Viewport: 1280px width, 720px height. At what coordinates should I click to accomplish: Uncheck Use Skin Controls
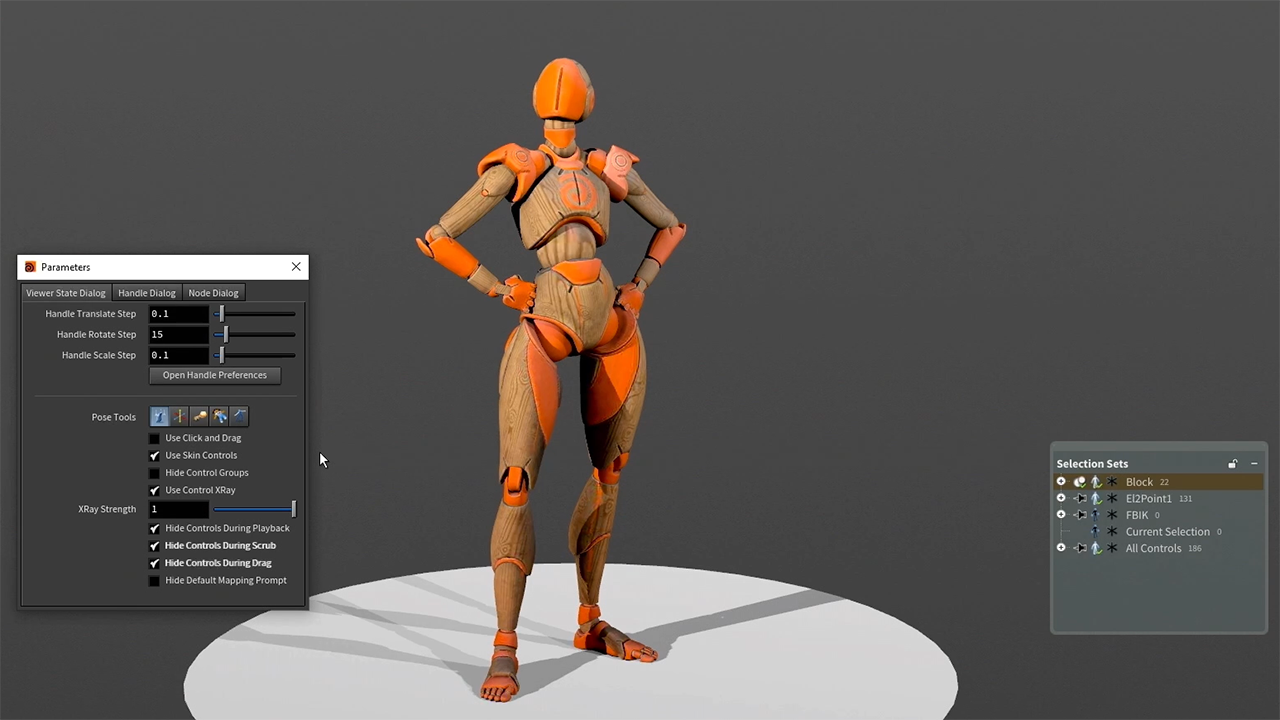pos(154,456)
